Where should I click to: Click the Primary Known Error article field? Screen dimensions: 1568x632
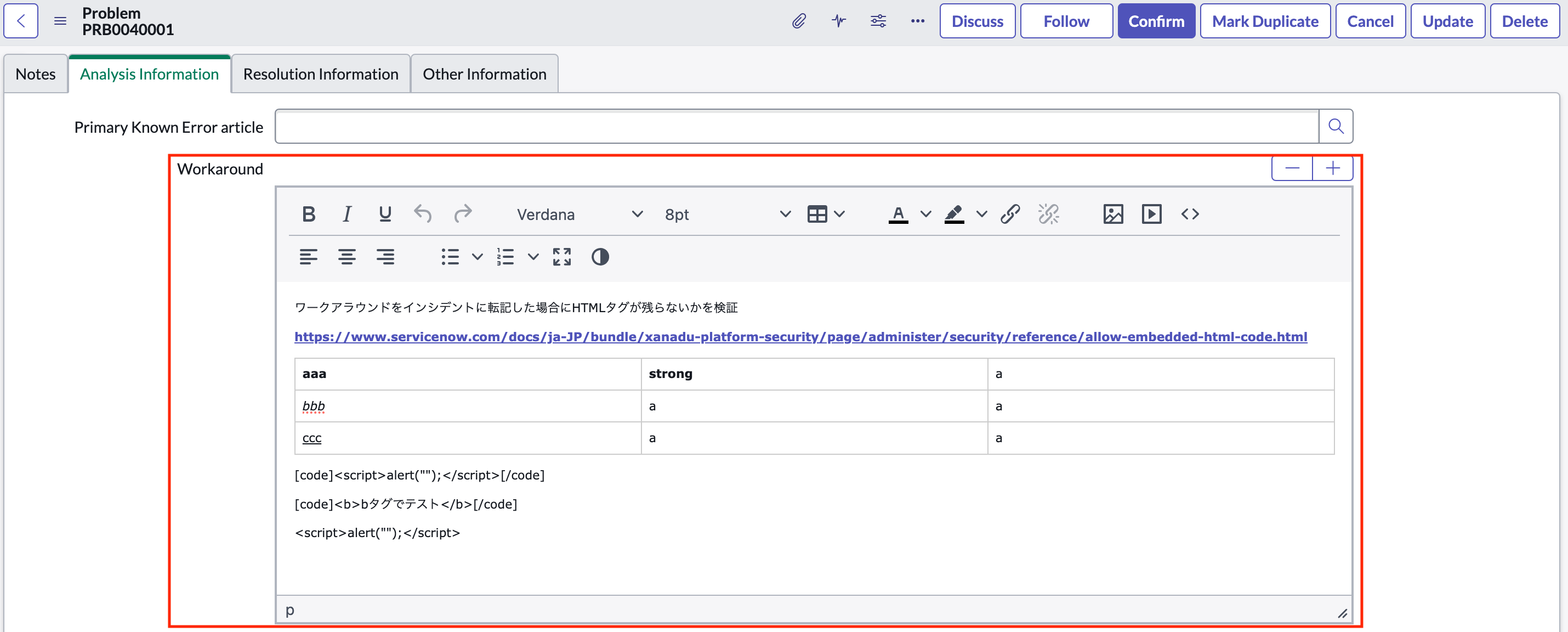[796, 127]
